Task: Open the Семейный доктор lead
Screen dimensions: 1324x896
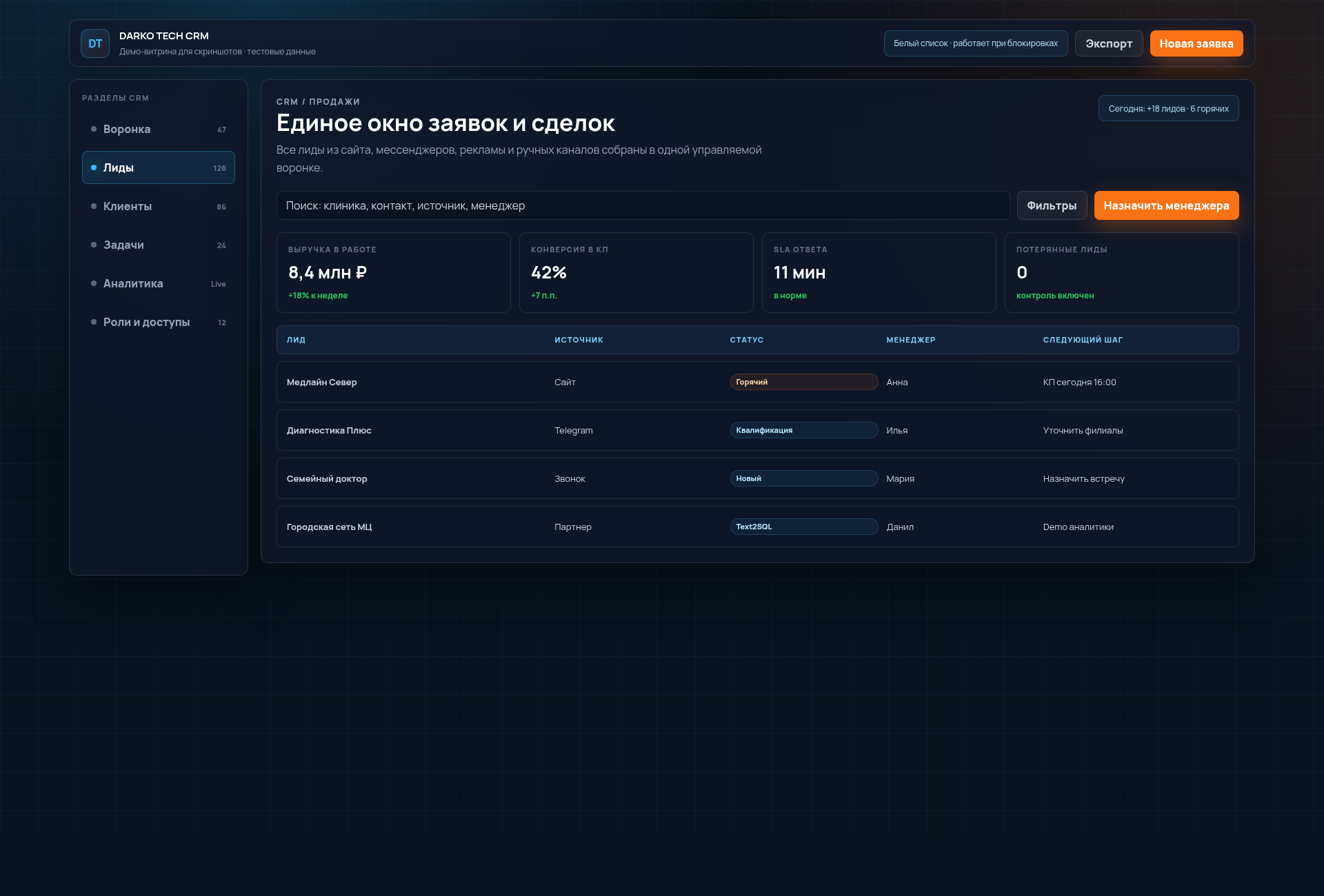Action: click(x=758, y=478)
